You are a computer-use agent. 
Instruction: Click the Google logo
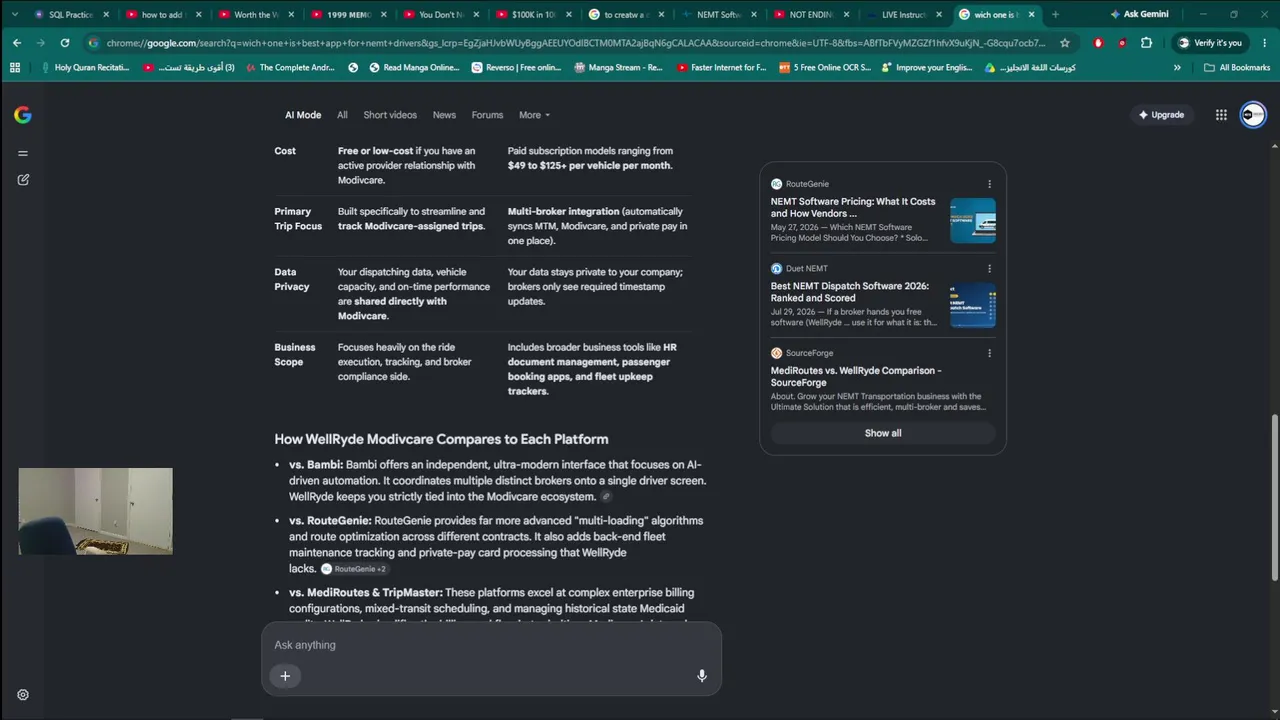[23, 115]
